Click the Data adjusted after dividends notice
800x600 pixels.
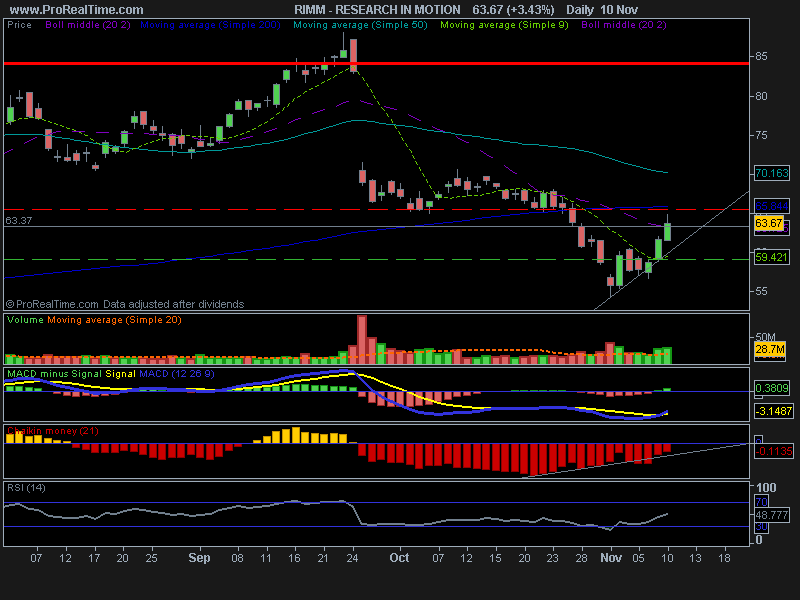173,304
